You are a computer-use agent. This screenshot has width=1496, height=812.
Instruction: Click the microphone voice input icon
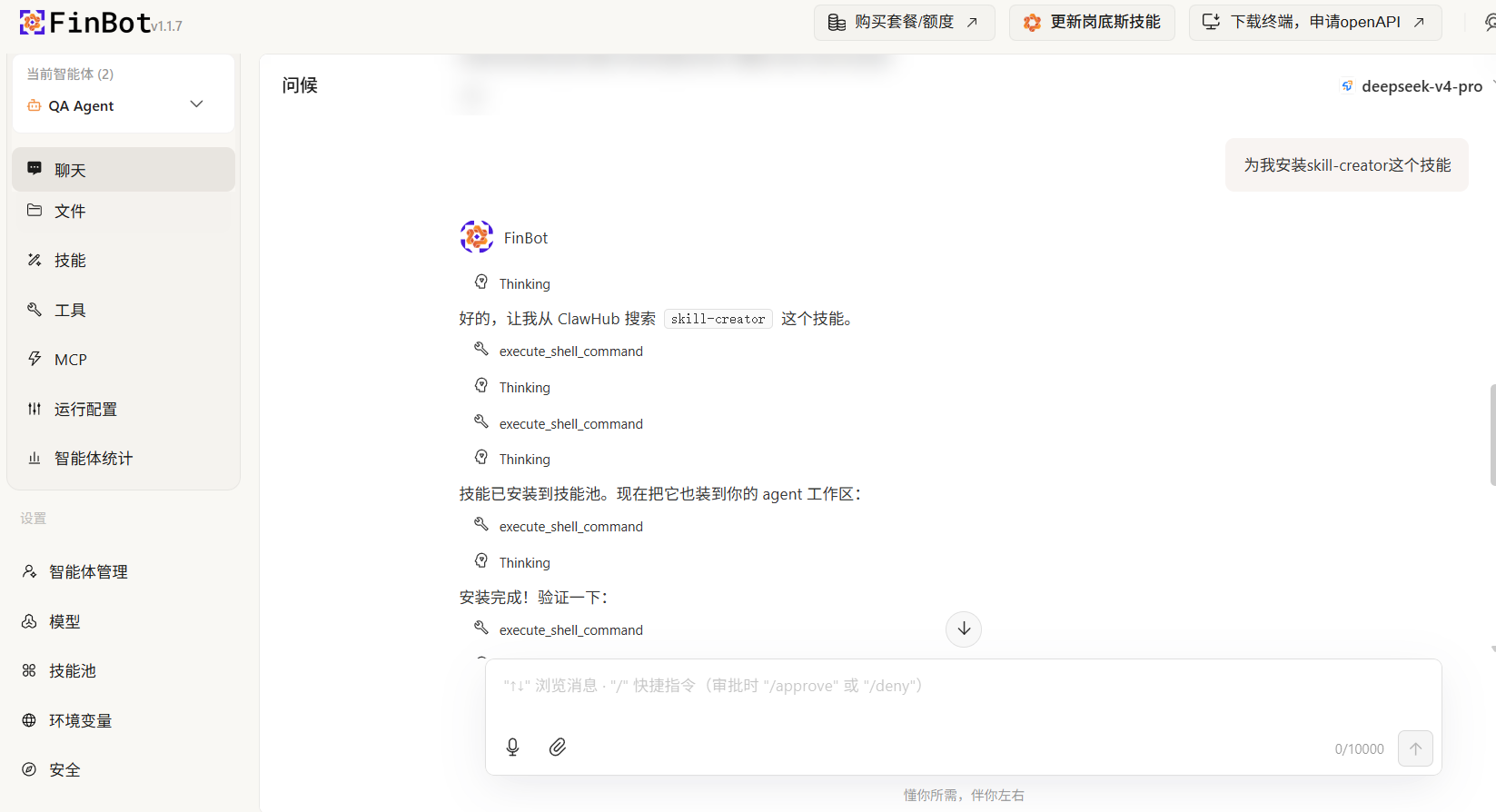click(512, 747)
